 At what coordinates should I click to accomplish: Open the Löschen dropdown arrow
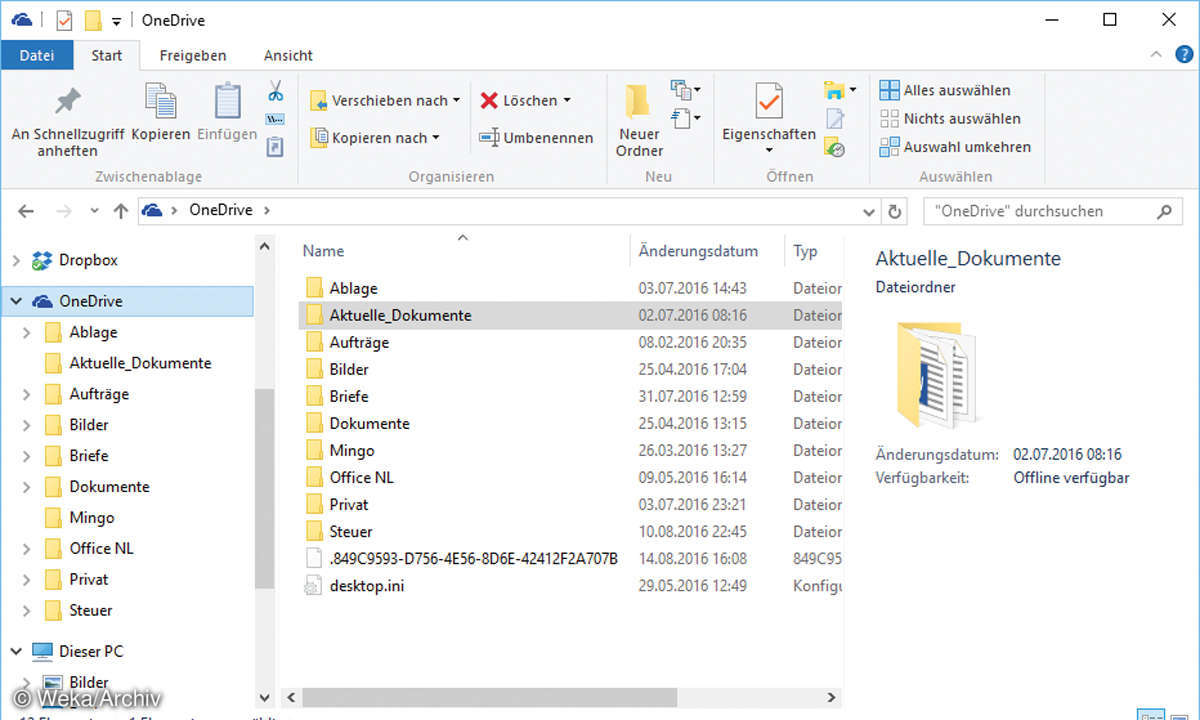[567, 100]
